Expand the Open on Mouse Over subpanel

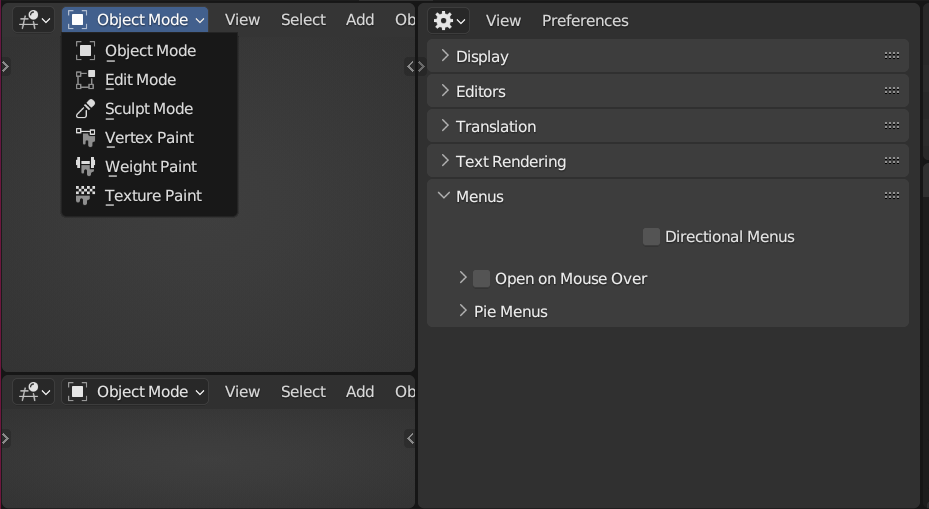pos(463,277)
